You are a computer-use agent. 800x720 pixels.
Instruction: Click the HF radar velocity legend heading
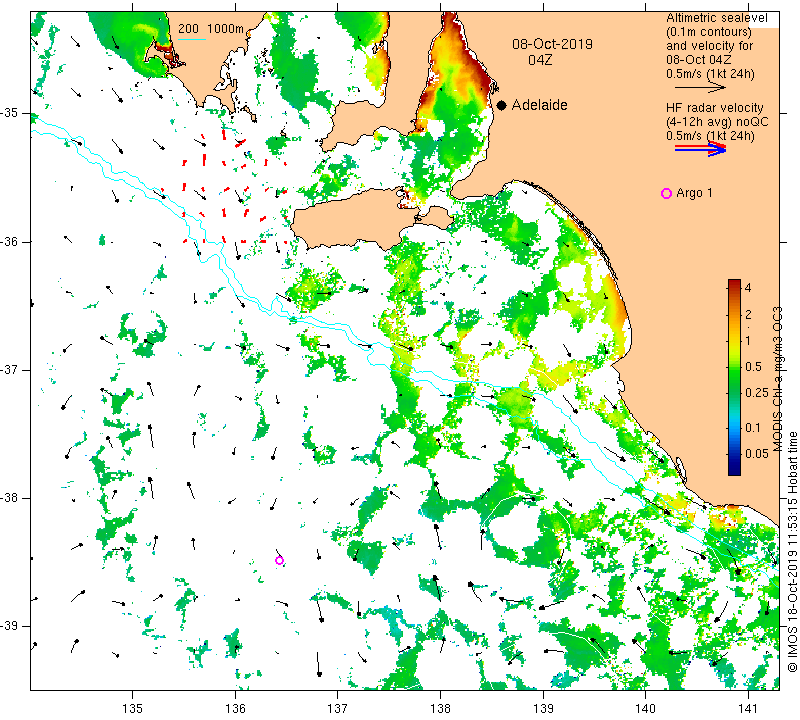(714, 108)
